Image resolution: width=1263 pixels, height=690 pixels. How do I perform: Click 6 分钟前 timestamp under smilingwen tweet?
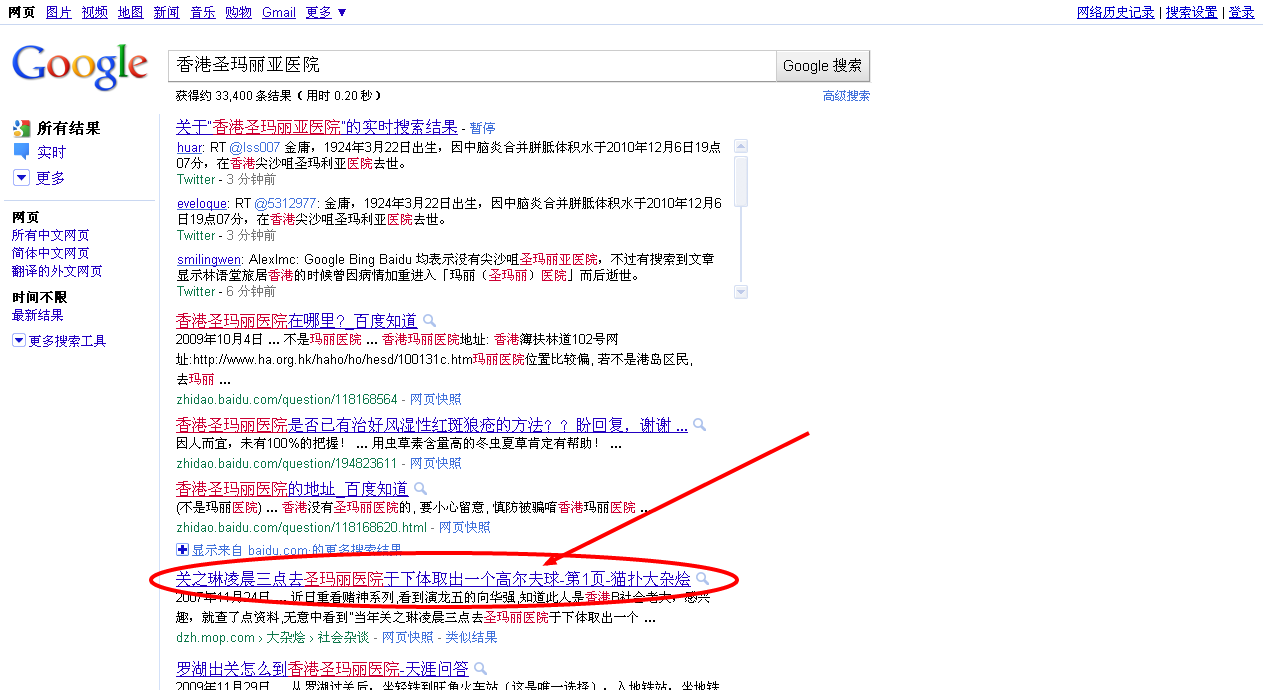pyautogui.click(x=251, y=291)
